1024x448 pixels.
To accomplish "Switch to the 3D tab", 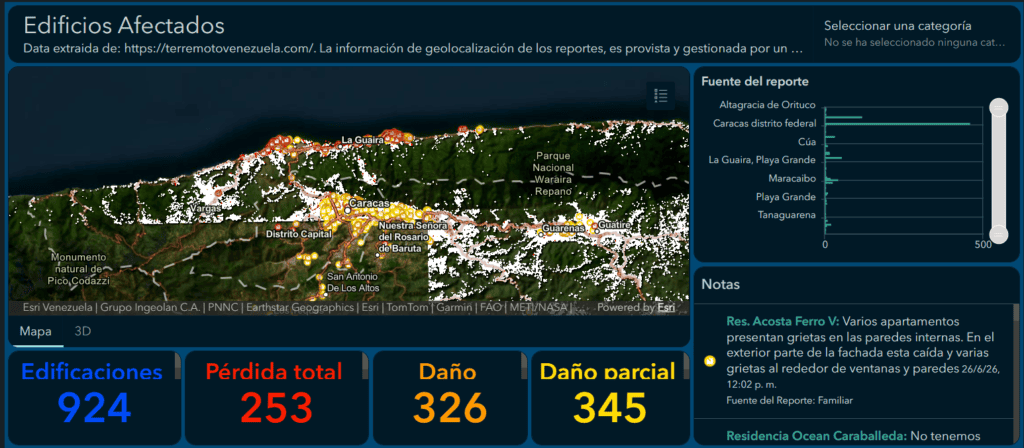I will click(x=82, y=331).
